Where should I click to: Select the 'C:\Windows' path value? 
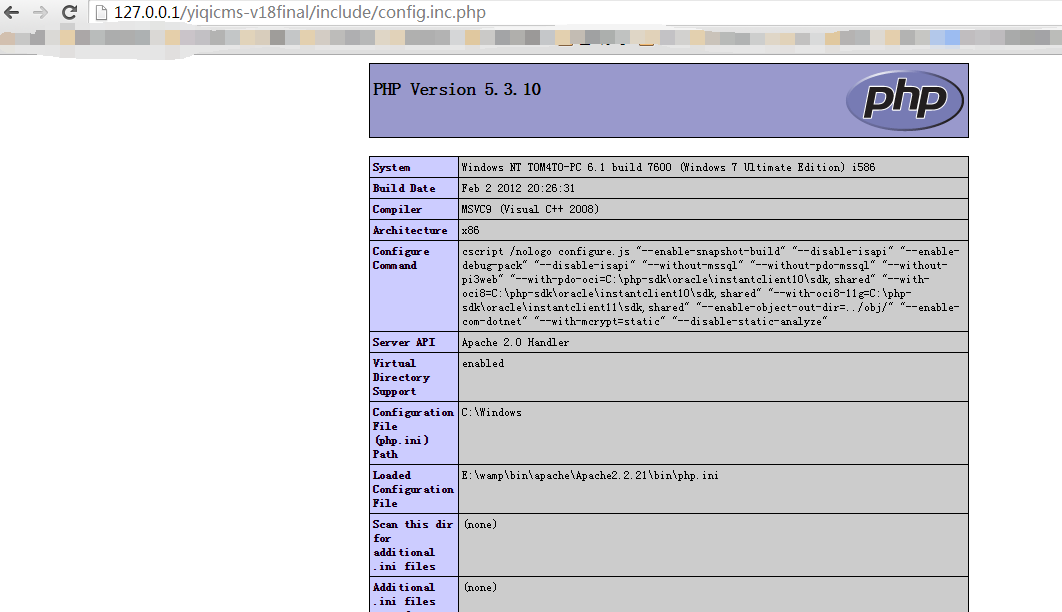tap(492, 412)
